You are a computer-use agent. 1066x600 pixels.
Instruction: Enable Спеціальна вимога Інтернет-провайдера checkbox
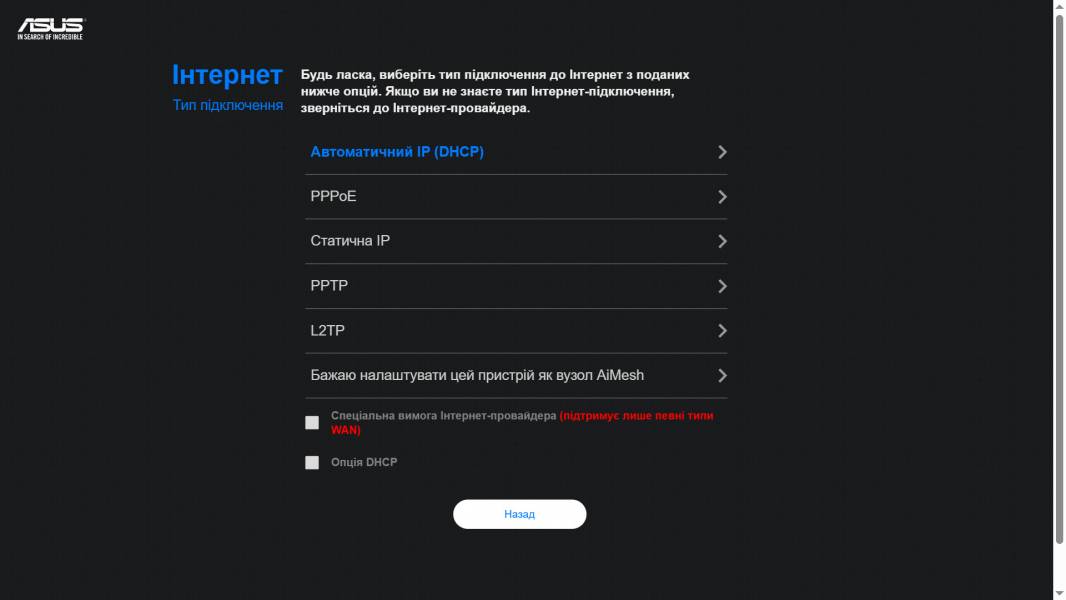(312, 423)
